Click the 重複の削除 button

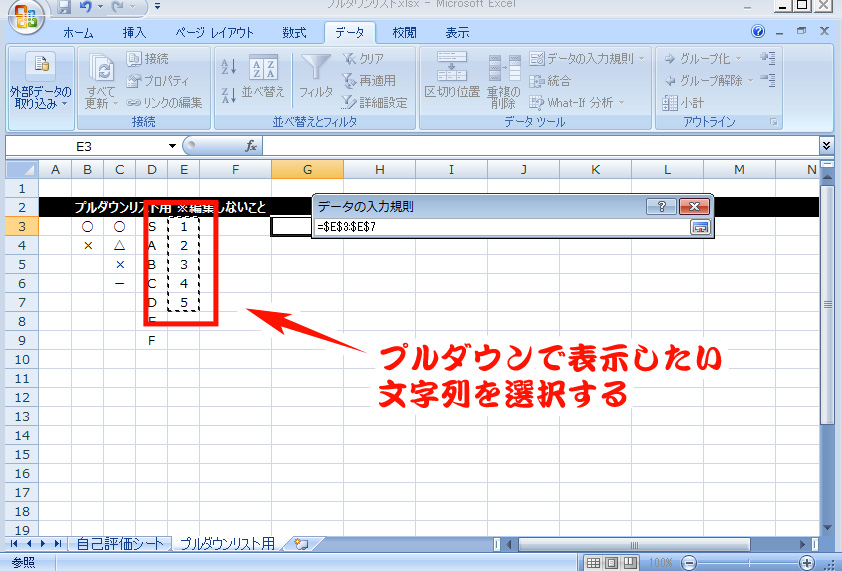[x=504, y=81]
